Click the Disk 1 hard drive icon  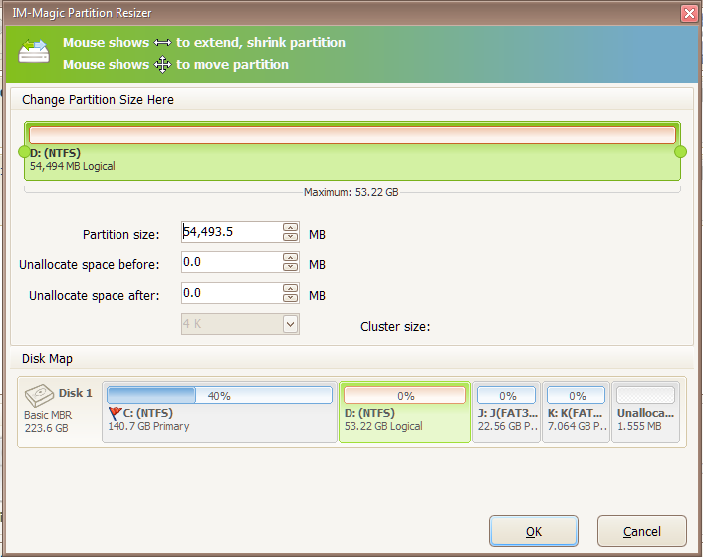click(39, 395)
